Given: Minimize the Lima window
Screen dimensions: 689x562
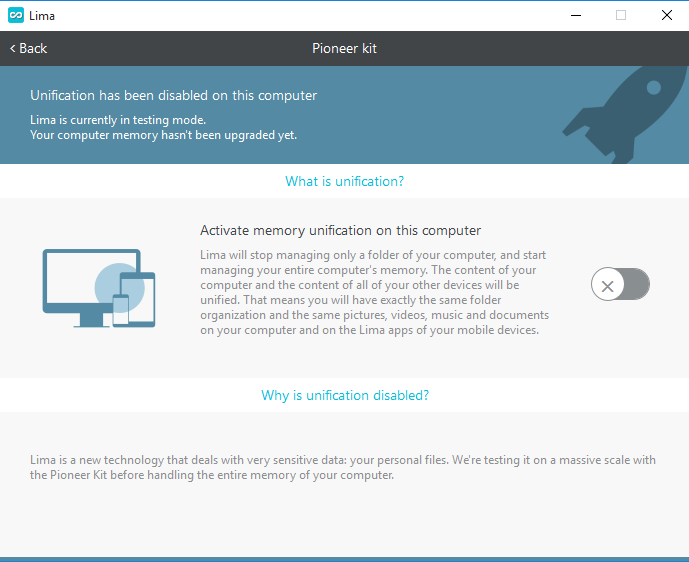Looking at the screenshot, I should click(x=576, y=15).
